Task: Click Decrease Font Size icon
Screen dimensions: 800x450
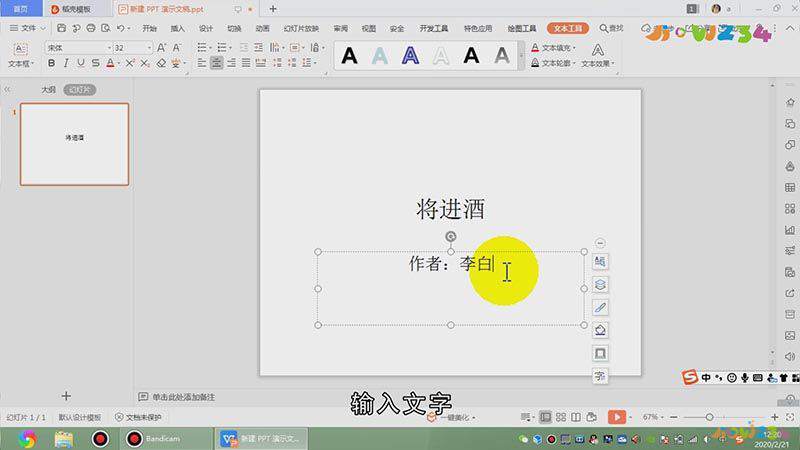Action: pyautogui.click(x=177, y=47)
